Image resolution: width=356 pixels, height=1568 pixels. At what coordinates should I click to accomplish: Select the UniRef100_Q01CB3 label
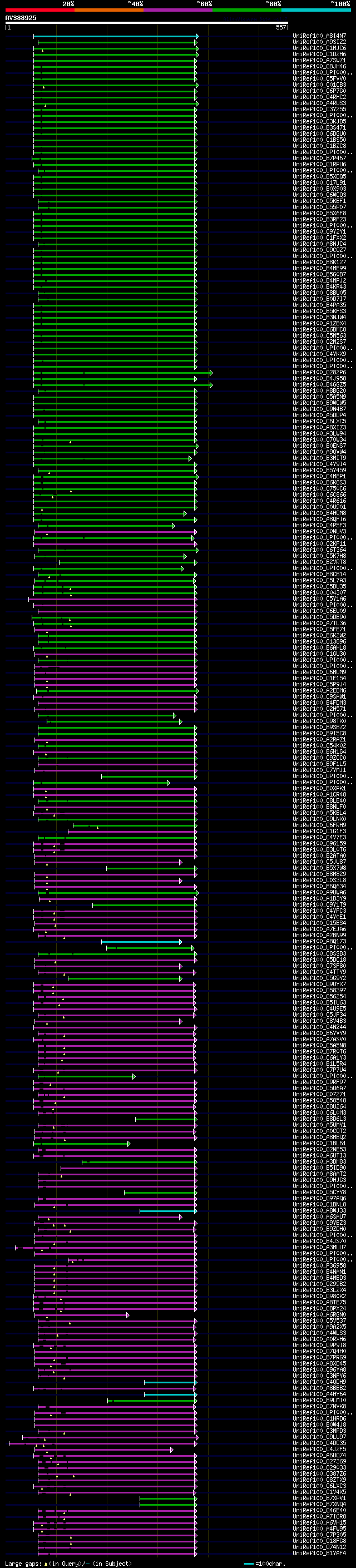(319, 85)
